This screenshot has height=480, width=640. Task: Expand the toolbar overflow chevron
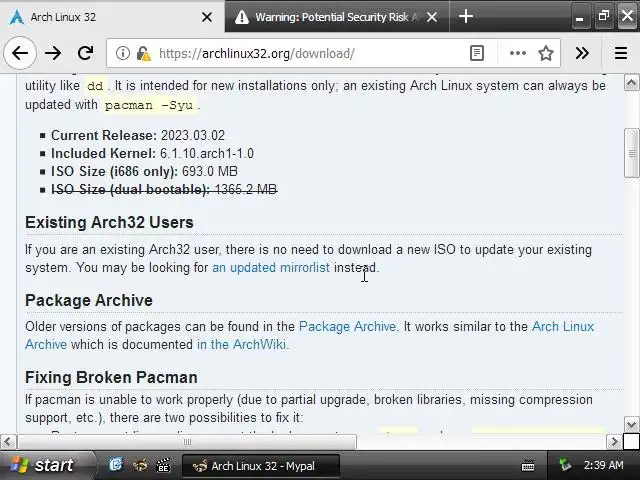click(582, 54)
